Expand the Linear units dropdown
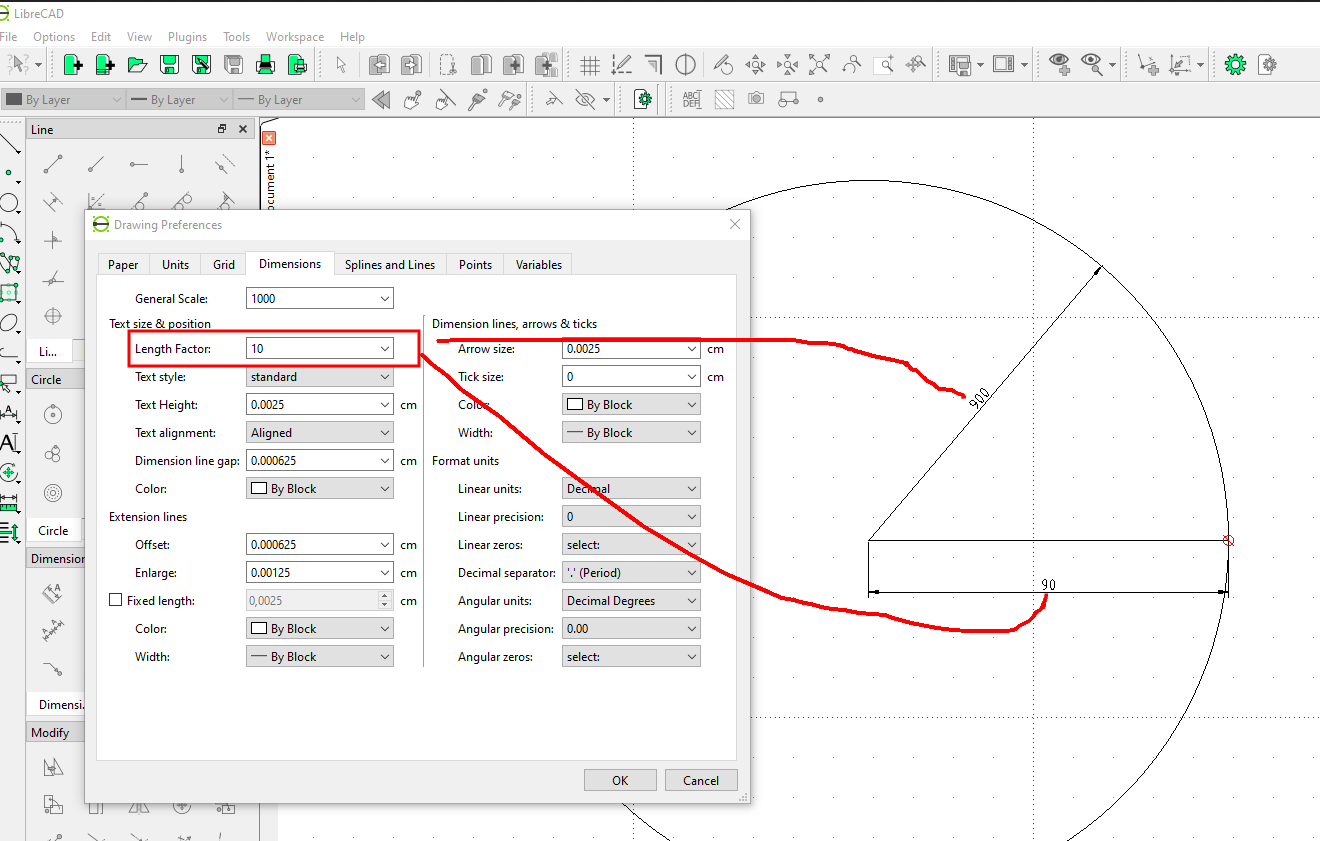Screen dimensions: 1320x841 point(631,489)
